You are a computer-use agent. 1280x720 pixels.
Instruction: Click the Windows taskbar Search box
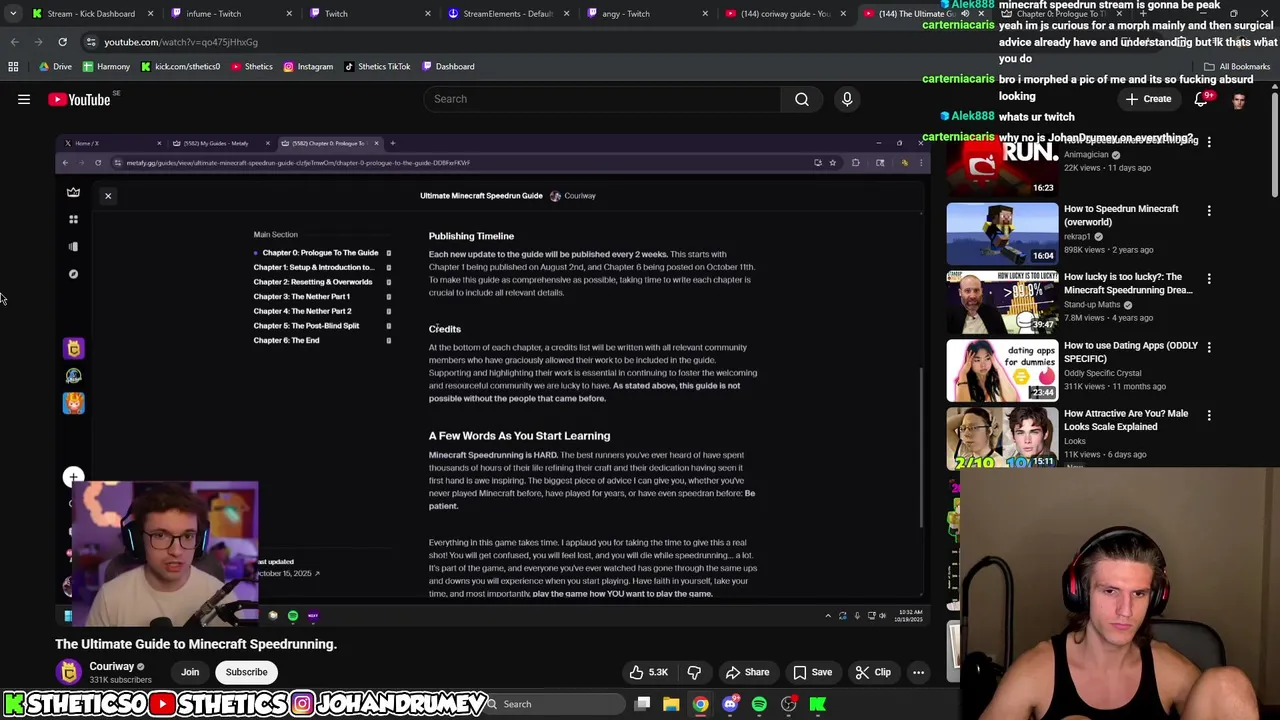pos(556,704)
